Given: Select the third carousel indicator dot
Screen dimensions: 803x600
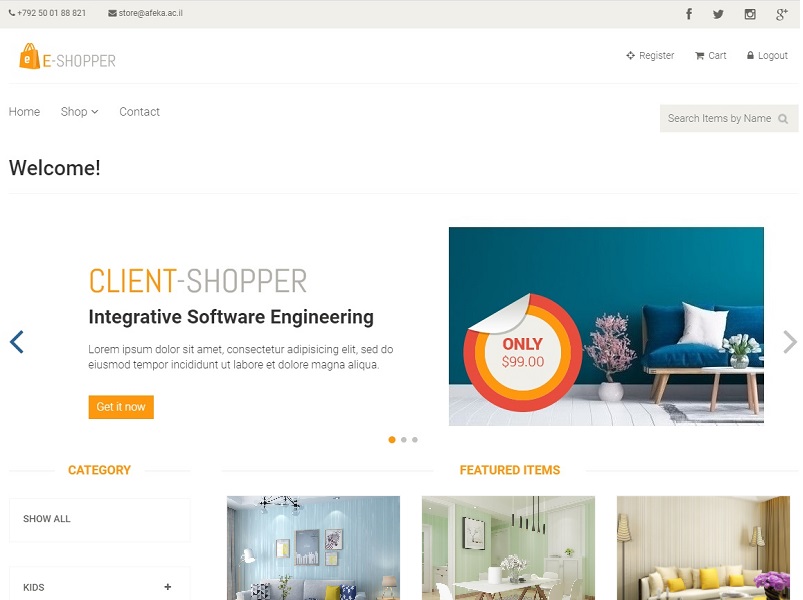Looking at the screenshot, I should click(415, 440).
